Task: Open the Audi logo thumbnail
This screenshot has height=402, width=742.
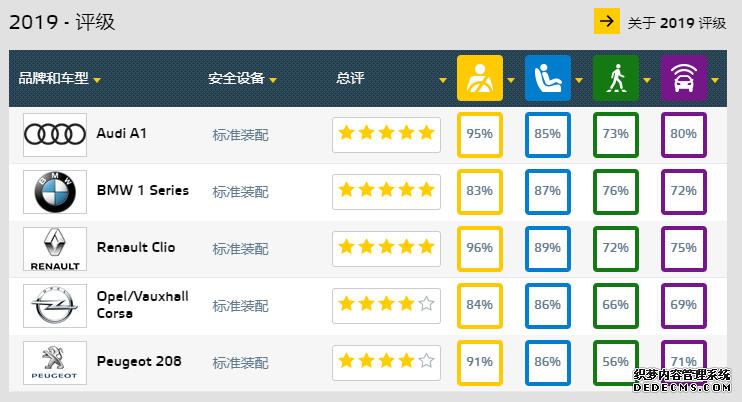Action: coord(55,135)
